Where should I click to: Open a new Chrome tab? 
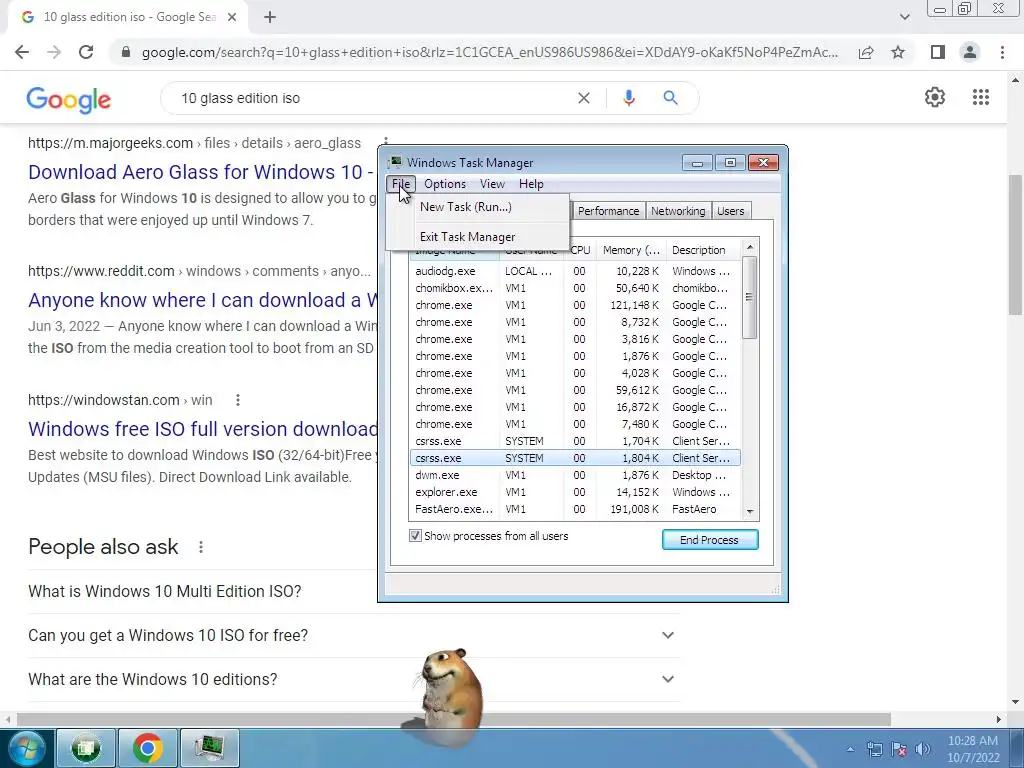point(270,17)
